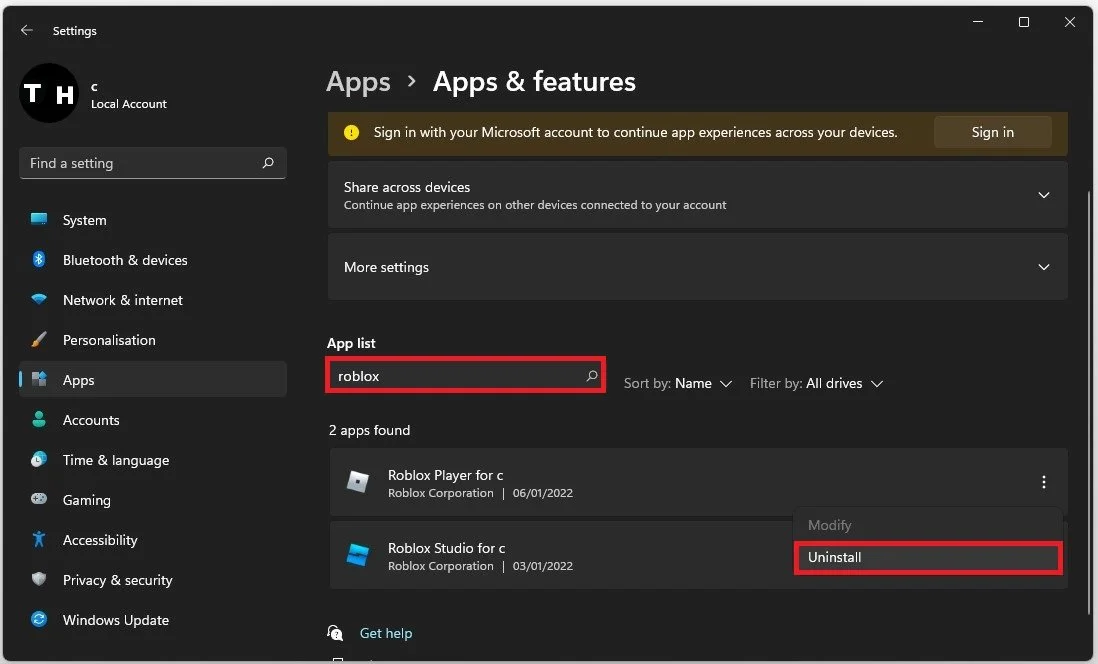Expand the More settings section

point(697,267)
